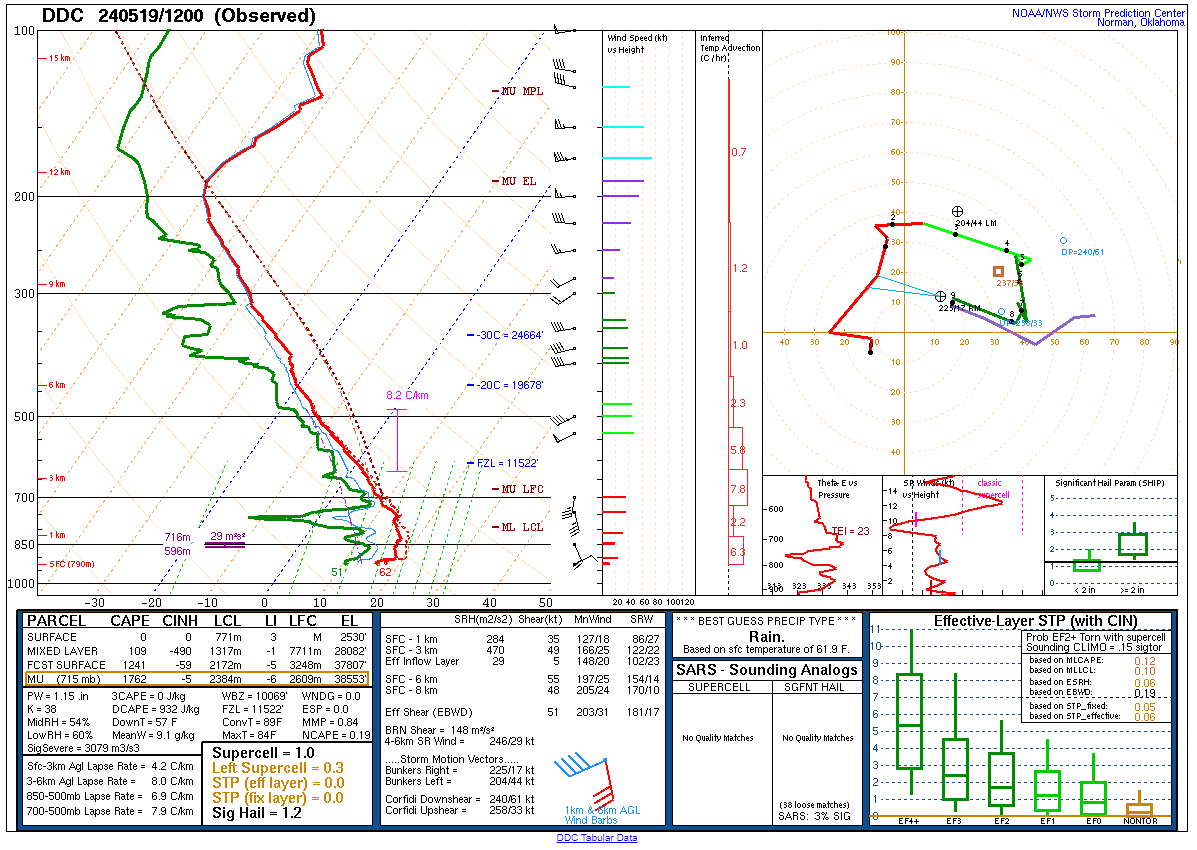
Task: Click the SARS - Sounding Analogs header
Action: [767, 670]
